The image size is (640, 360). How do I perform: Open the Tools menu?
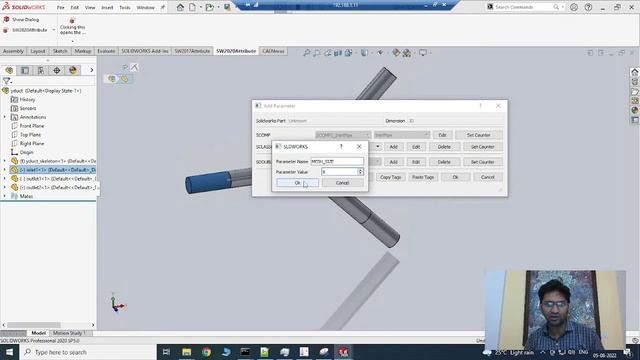[x=124, y=7]
